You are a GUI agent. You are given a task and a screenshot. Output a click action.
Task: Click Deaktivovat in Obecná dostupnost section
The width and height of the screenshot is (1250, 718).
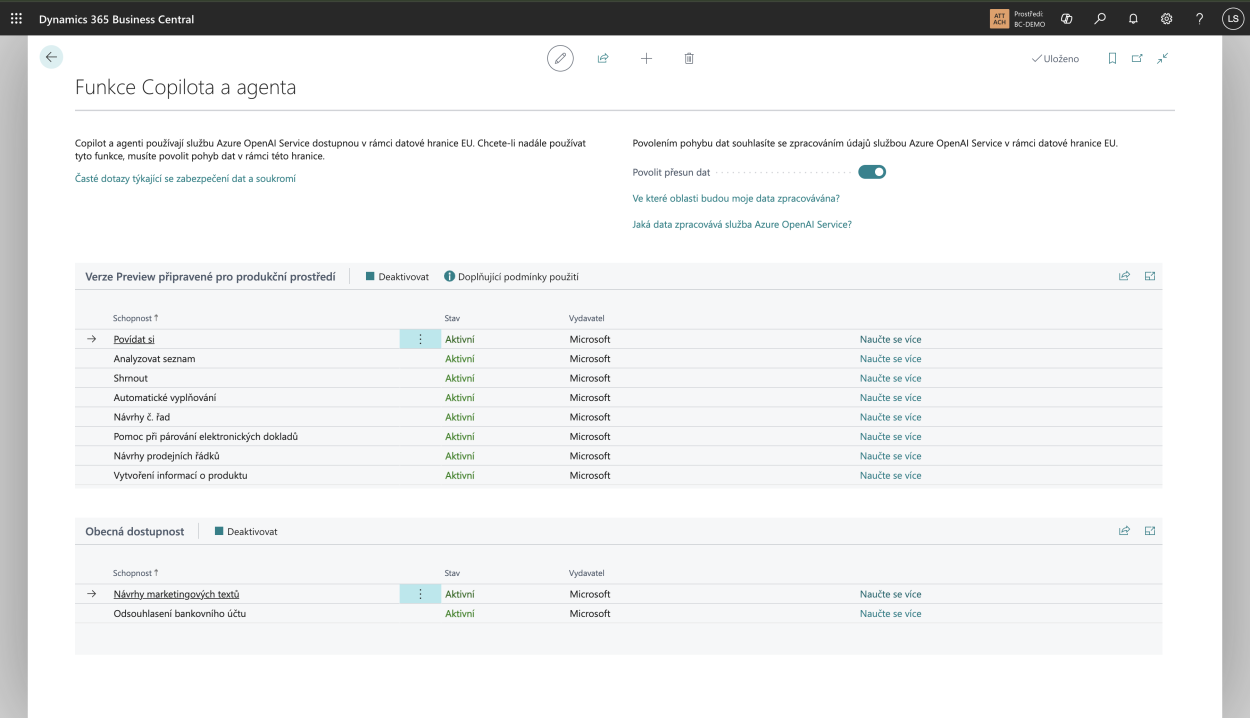click(x=245, y=532)
